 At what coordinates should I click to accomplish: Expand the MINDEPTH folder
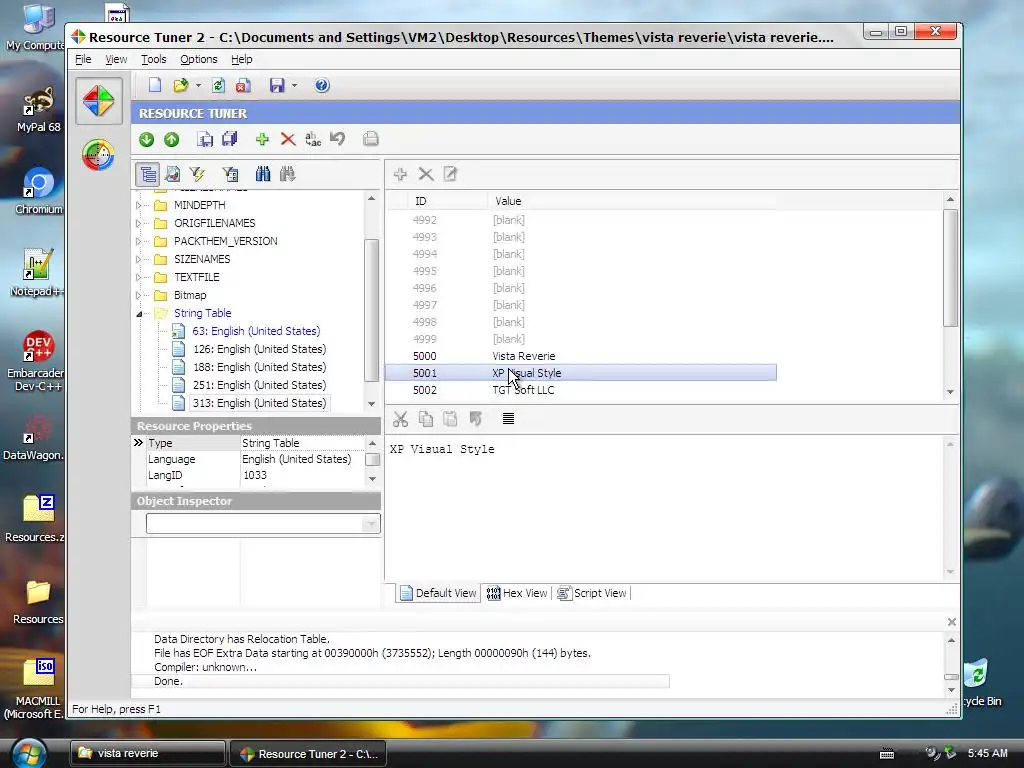coord(138,205)
